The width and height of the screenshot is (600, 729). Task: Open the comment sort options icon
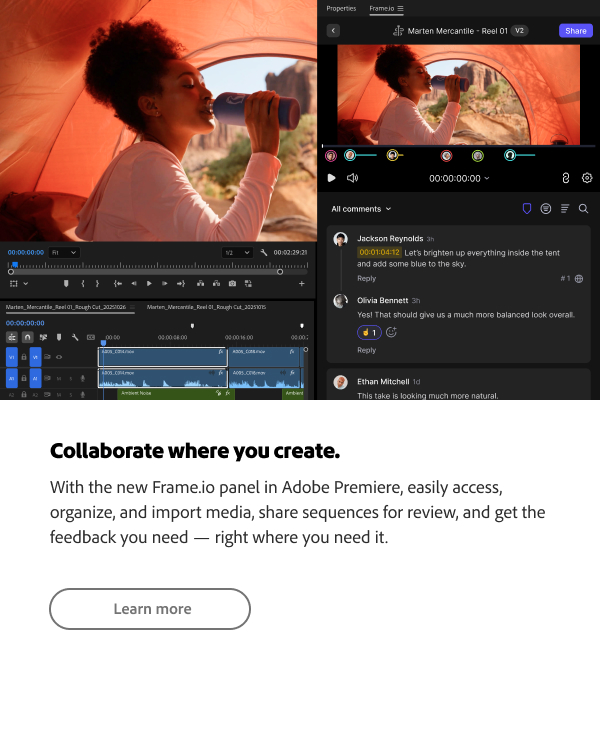coord(565,209)
